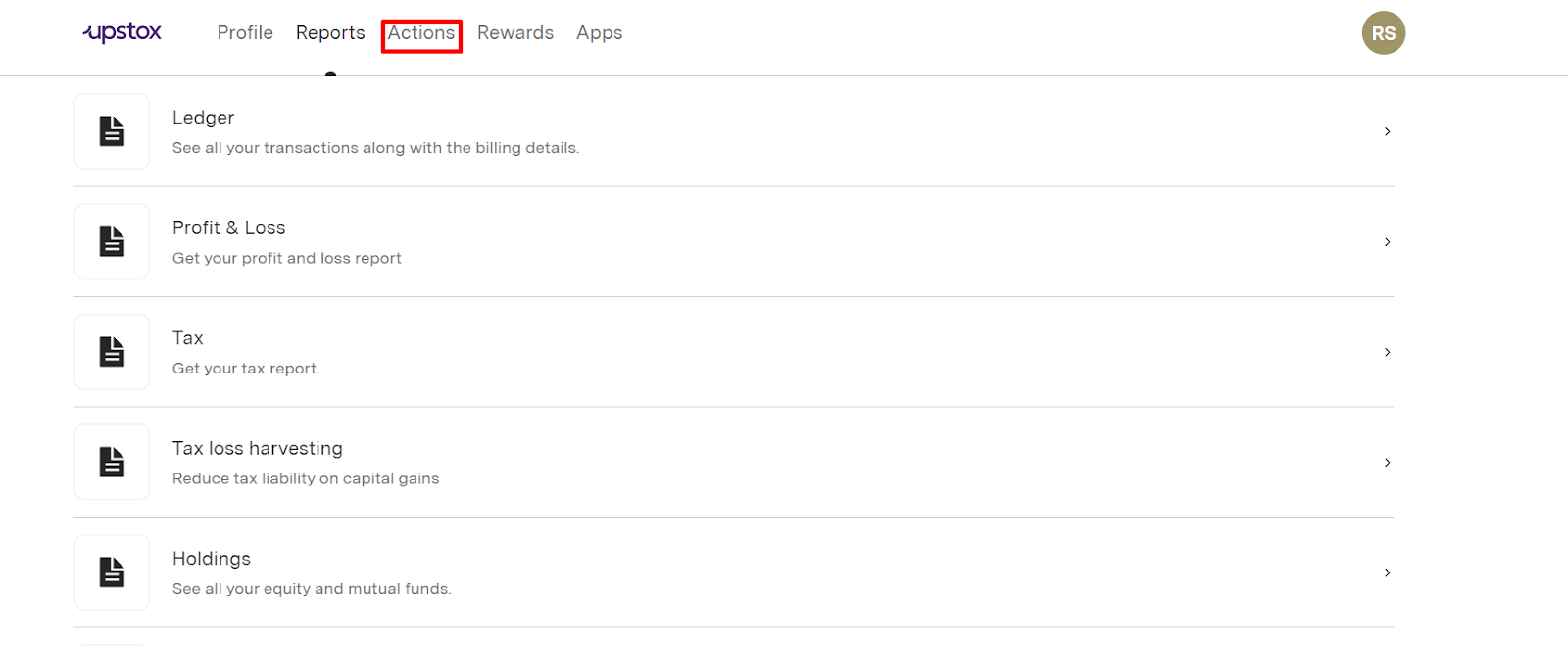Select the Reports tab
The width and height of the screenshot is (1568, 647).
(330, 33)
